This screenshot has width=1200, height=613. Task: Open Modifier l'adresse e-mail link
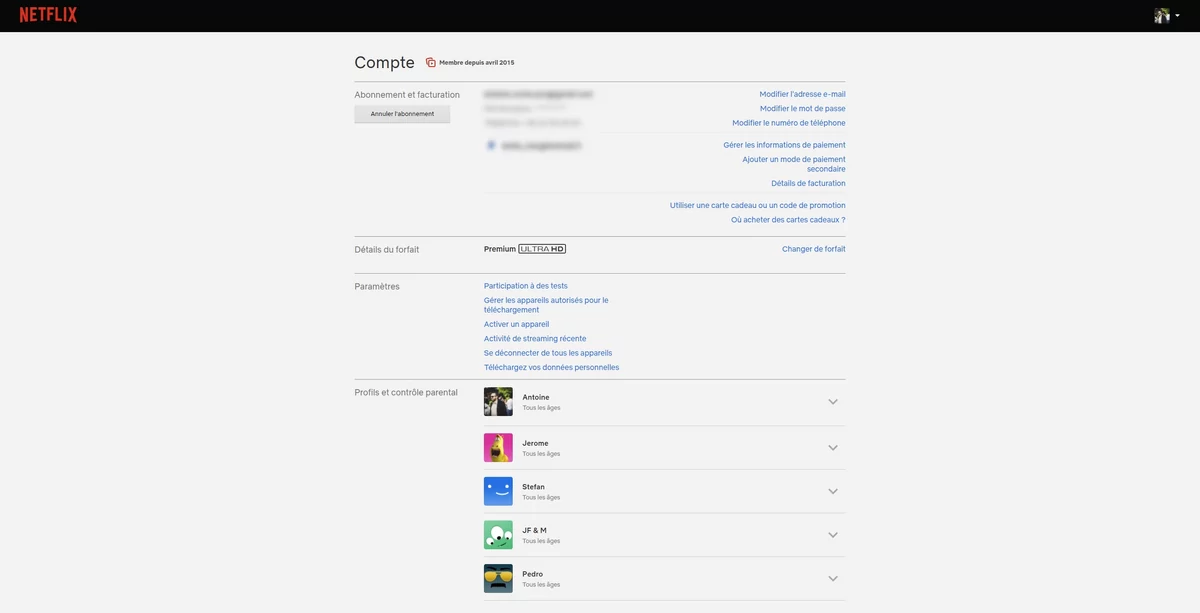pos(802,94)
